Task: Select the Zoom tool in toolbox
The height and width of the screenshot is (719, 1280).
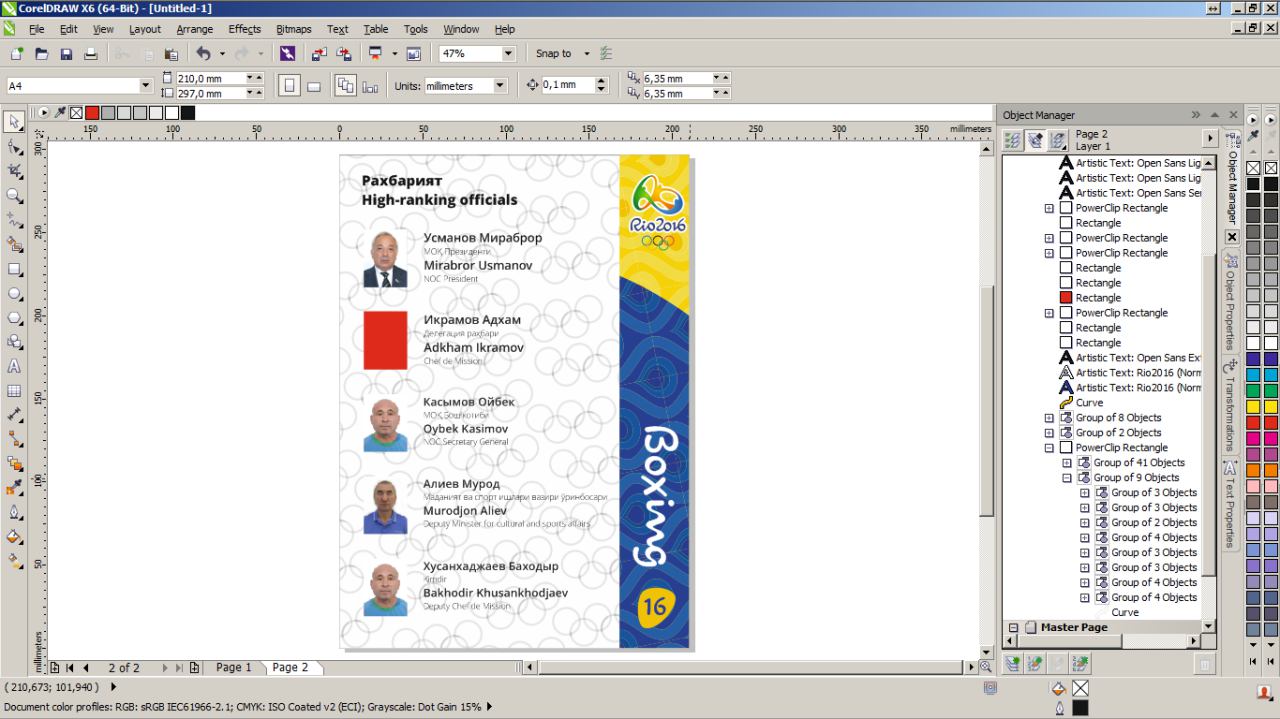Action: [x=15, y=196]
